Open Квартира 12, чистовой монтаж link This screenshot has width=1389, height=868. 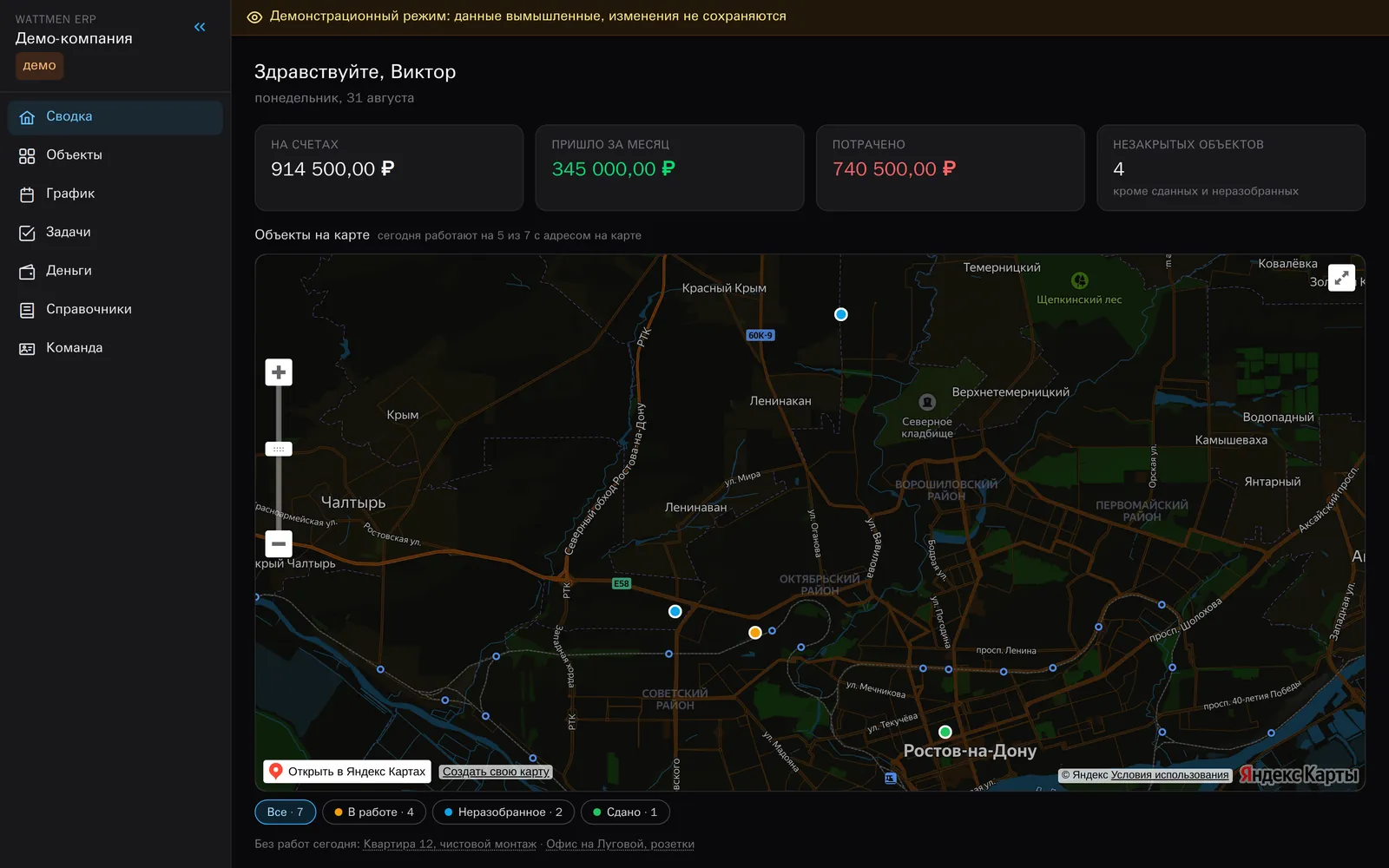coord(450,845)
